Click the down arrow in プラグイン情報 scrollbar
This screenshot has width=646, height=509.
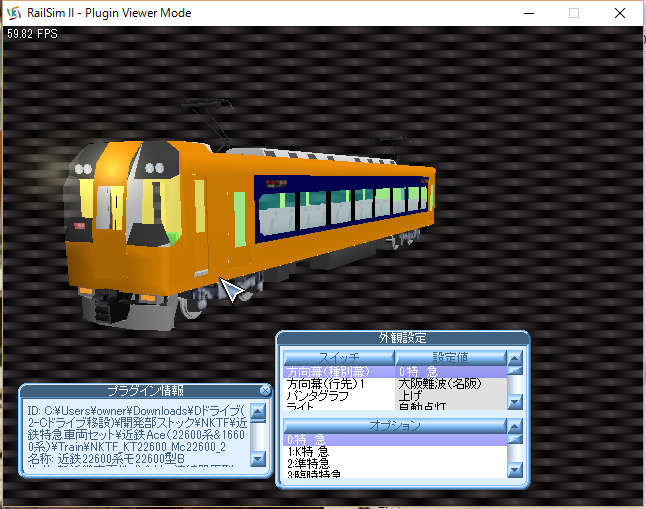click(x=258, y=458)
